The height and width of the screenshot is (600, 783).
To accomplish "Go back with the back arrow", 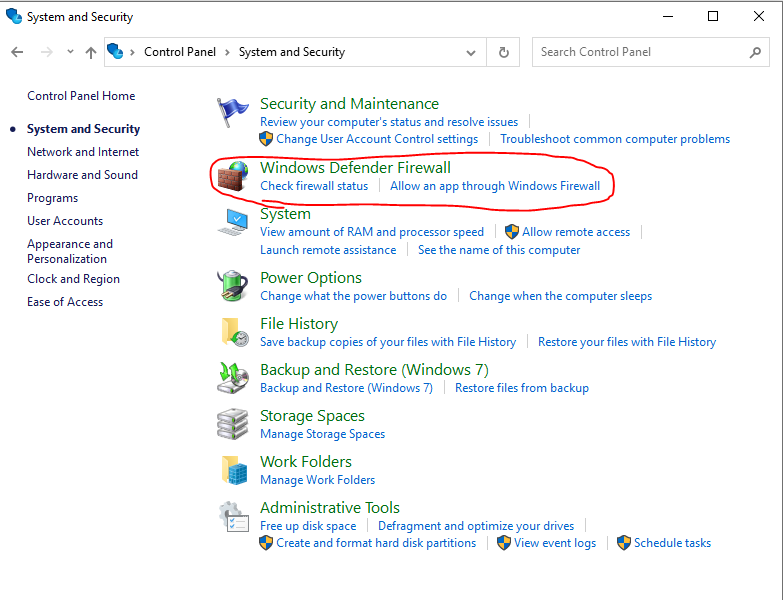I will pos(17,52).
